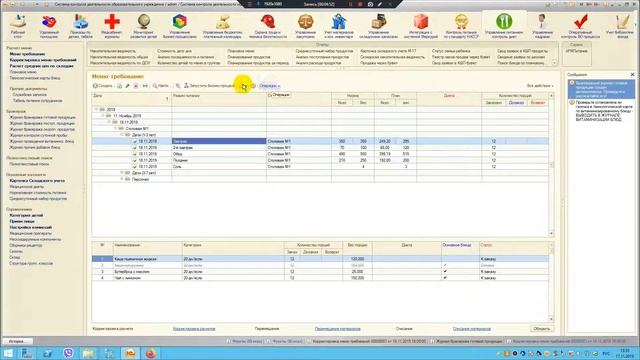Open the Контроль питания по стандарту ХАССП section
Image resolution: width=640 pixels, height=360 pixels.
coord(461,26)
